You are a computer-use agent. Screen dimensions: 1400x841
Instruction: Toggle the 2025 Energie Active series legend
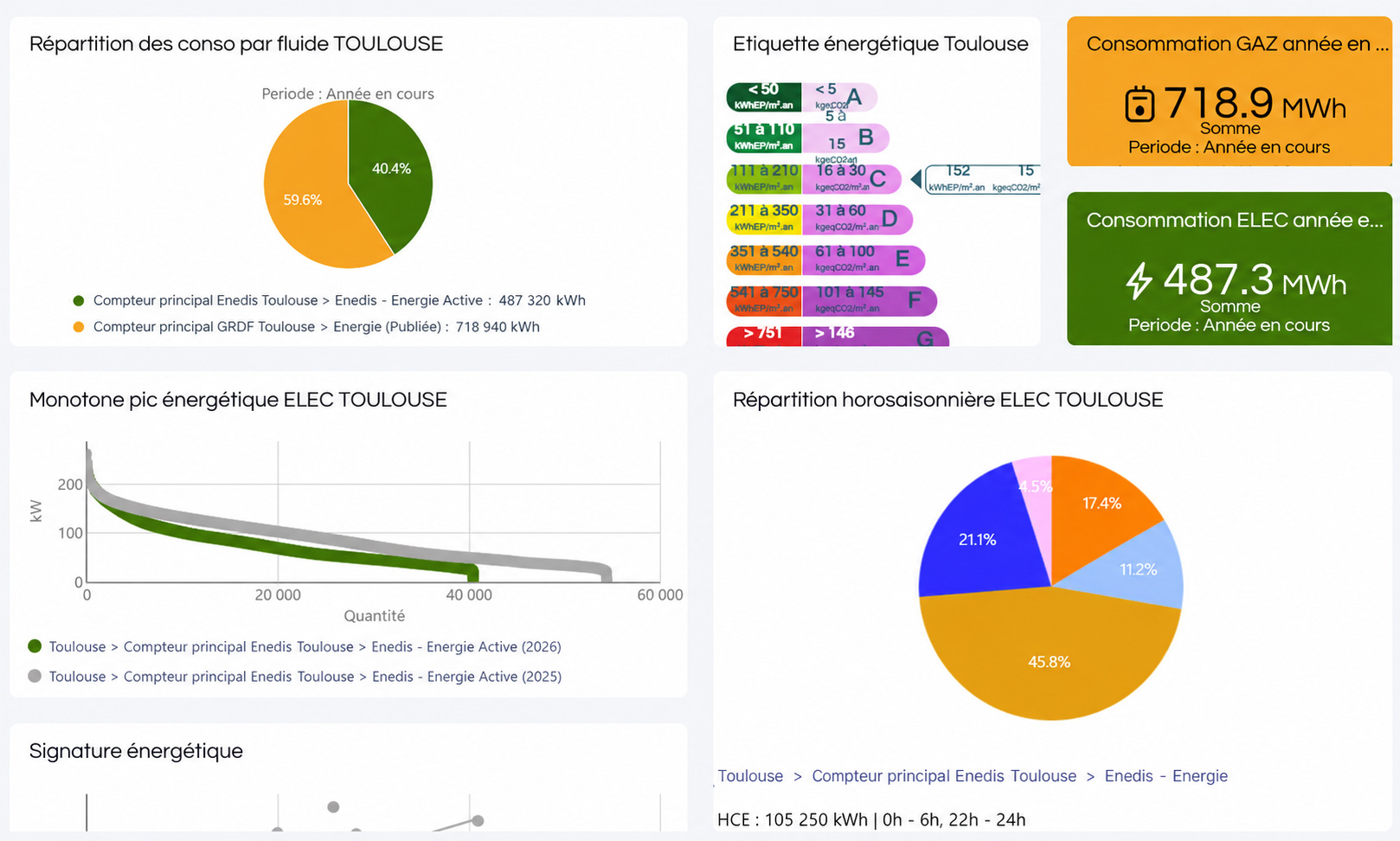[295, 676]
